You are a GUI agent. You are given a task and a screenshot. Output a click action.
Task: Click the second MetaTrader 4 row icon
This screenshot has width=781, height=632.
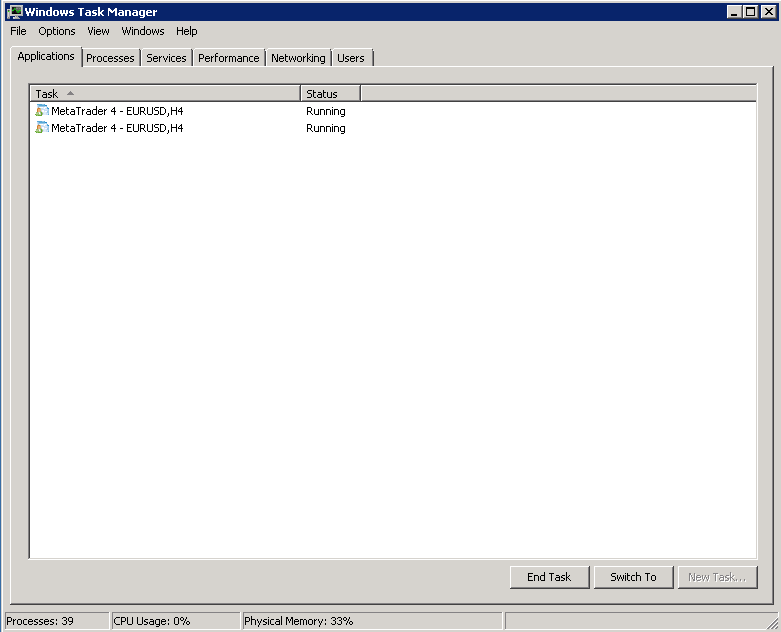[x=42, y=128]
